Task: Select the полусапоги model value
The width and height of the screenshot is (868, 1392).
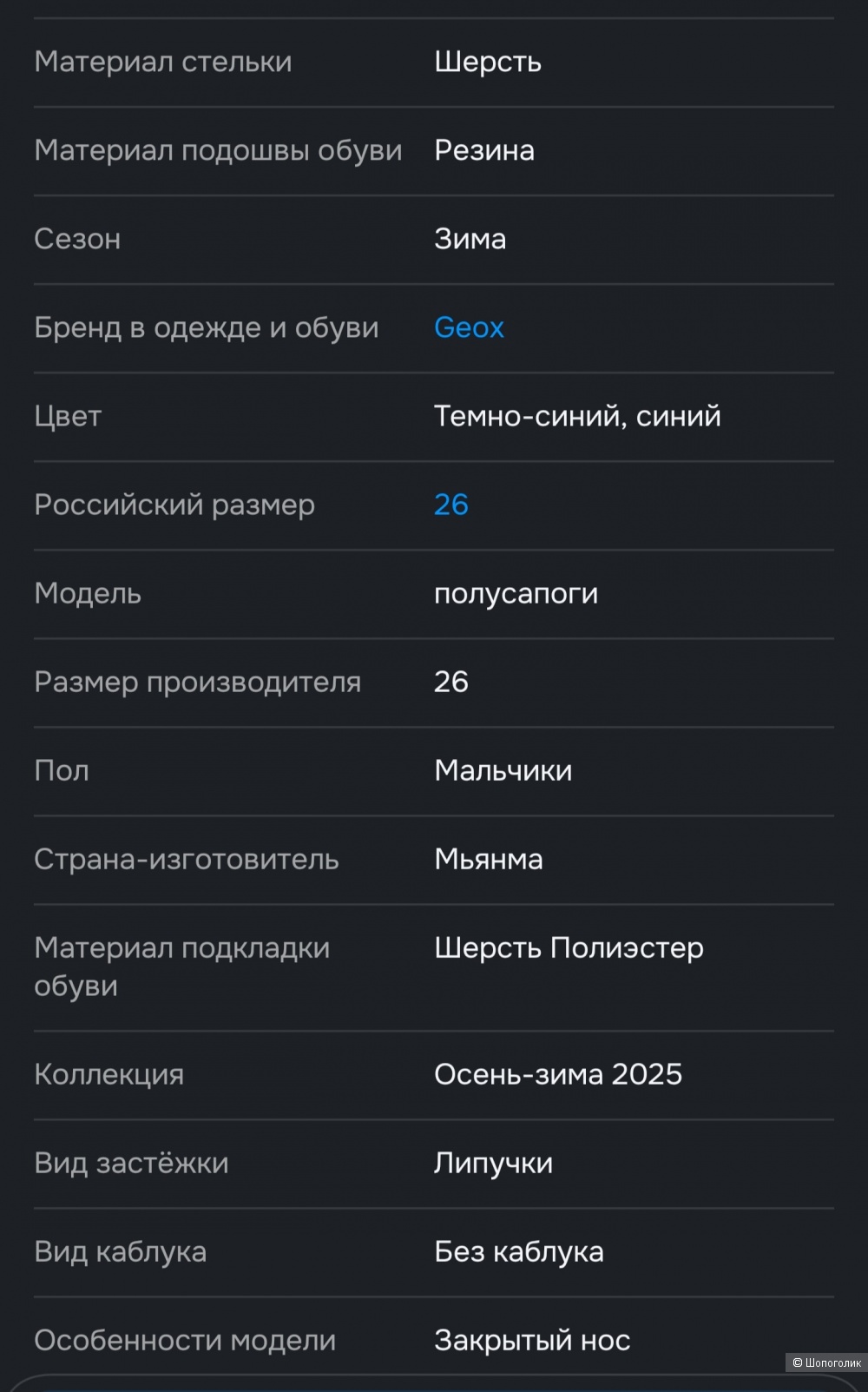Action: tap(516, 593)
